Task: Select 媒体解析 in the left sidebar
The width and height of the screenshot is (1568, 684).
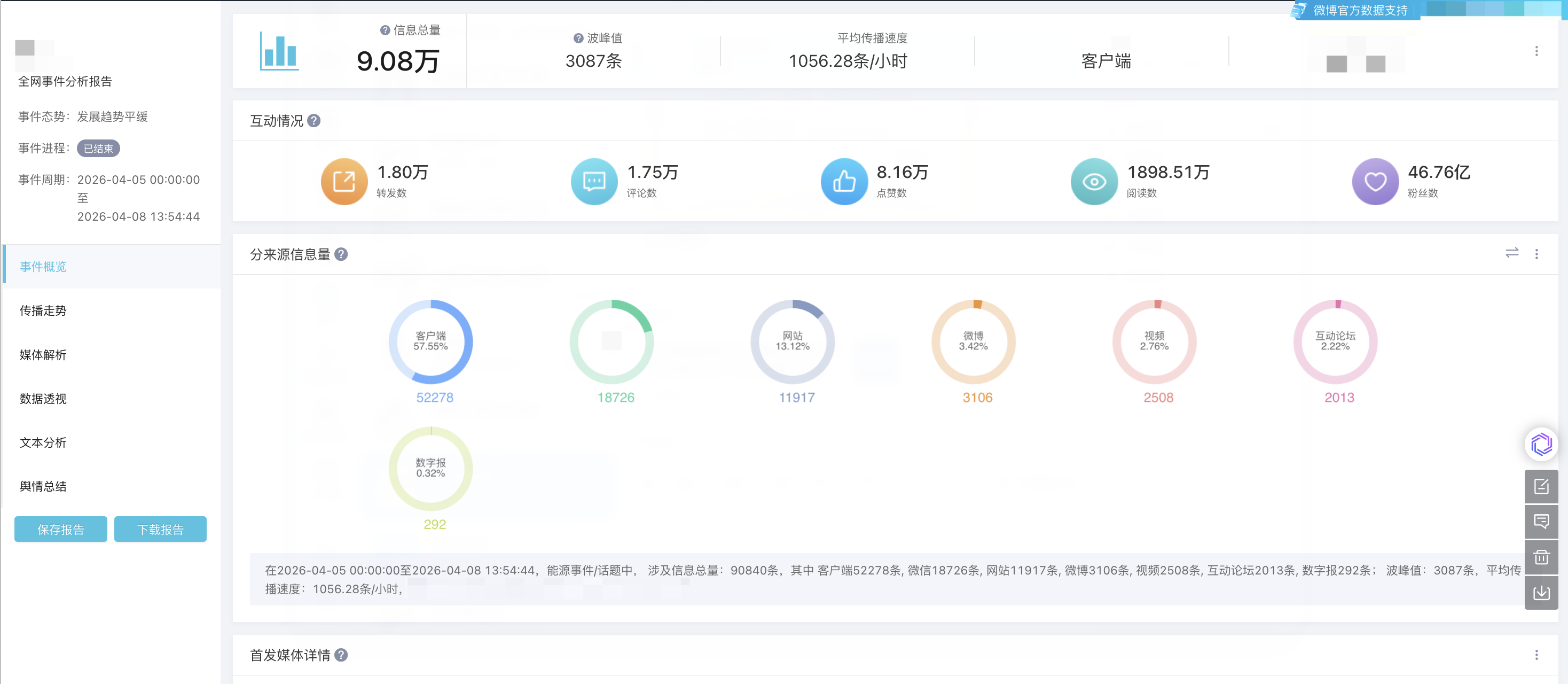Action: pos(43,355)
